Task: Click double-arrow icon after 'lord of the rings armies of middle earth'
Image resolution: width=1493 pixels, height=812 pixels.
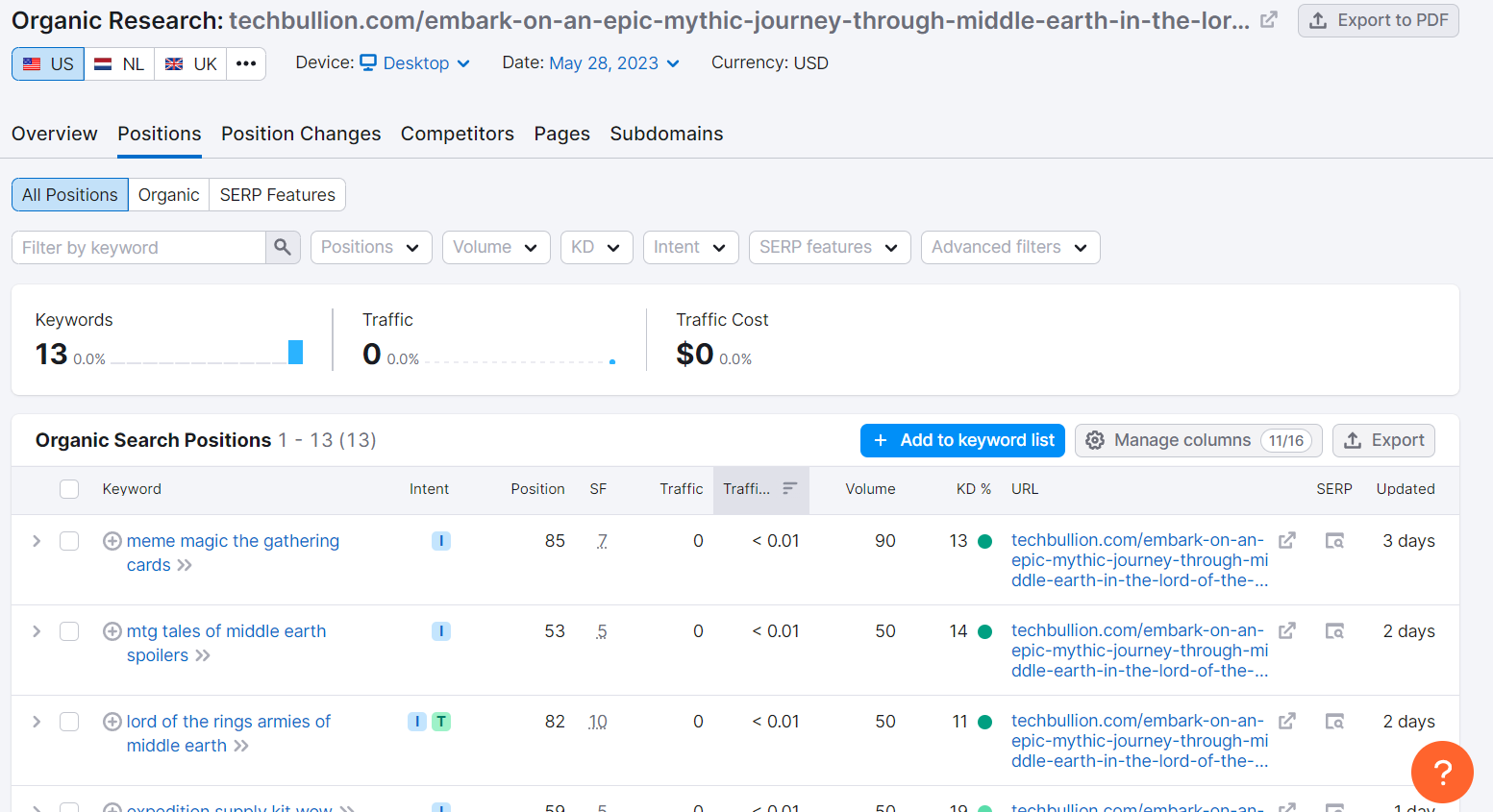Action: point(241,746)
